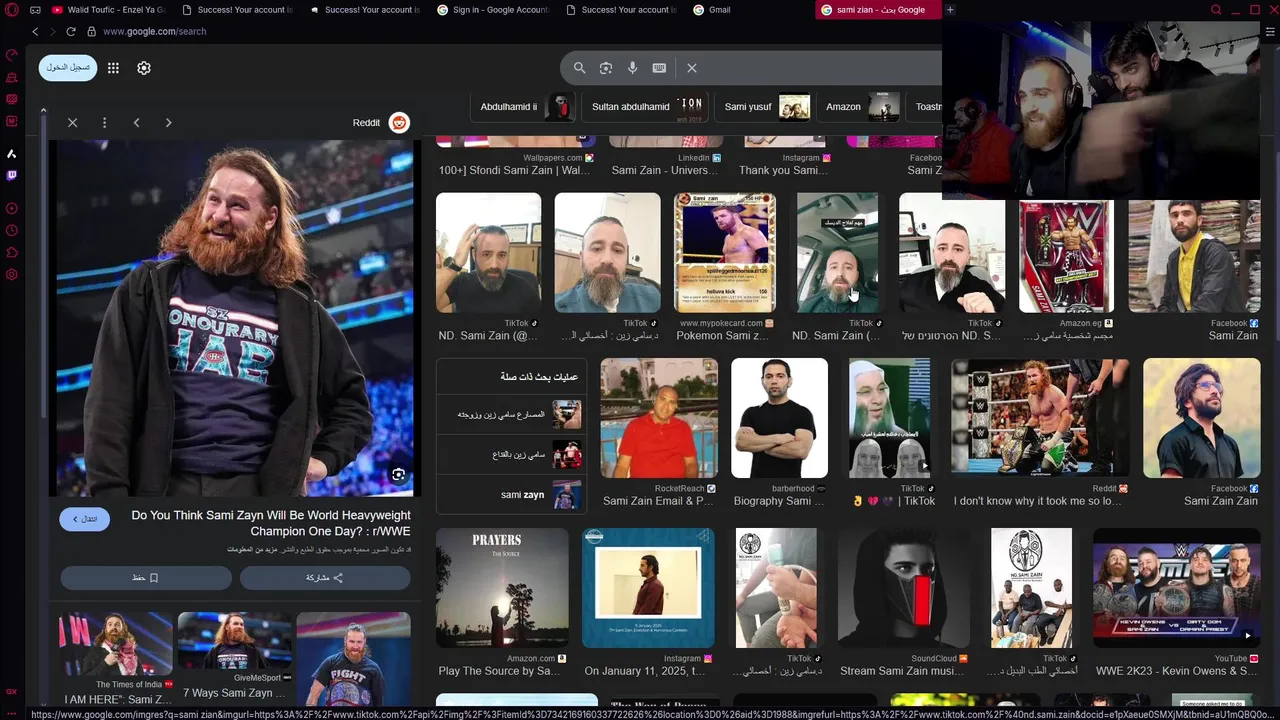This screenshot has width=1280, height=720.
Task: Open browsing history clock in sidebar
Action: (x=12, y=231)
